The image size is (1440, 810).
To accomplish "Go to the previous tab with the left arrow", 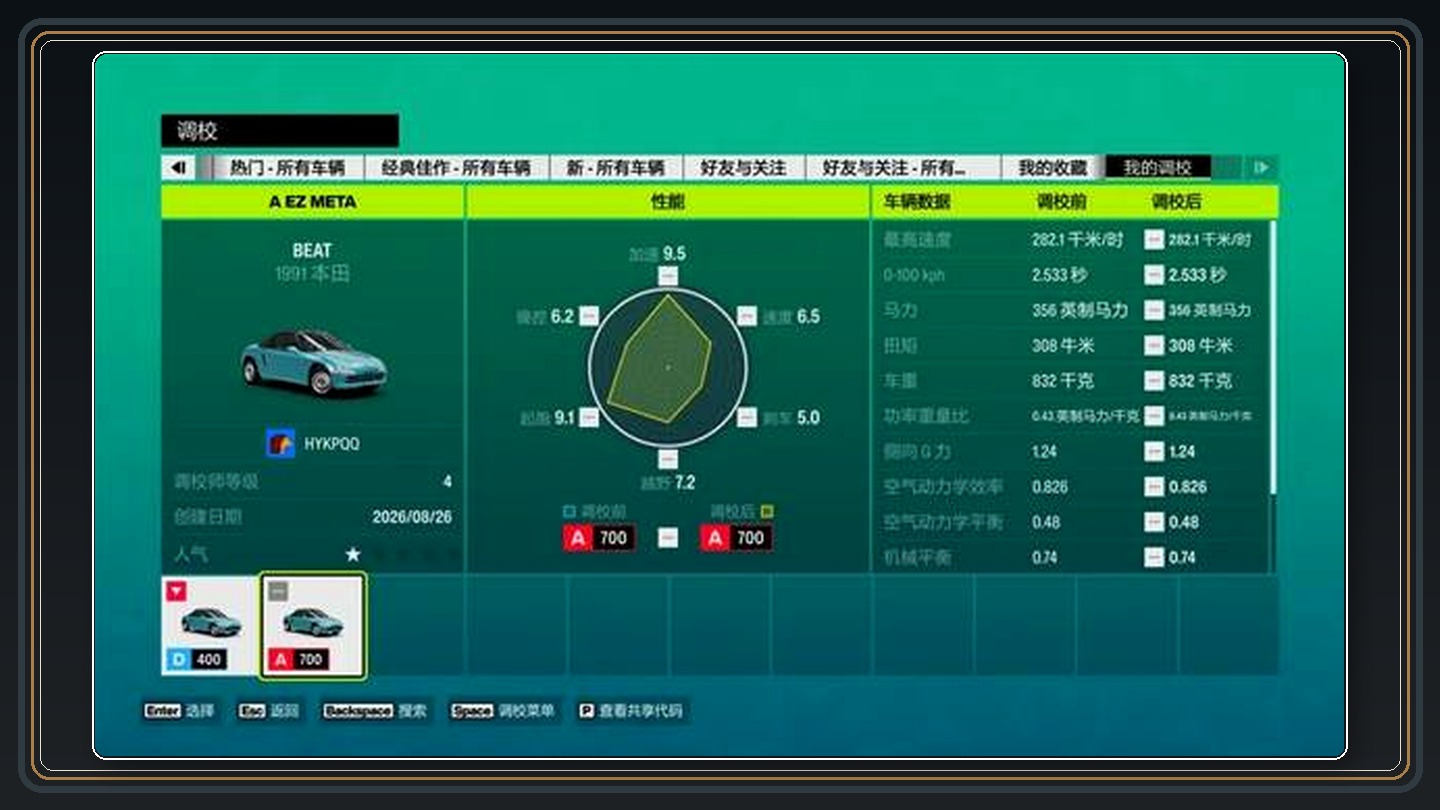I will [x=179, y=168].
